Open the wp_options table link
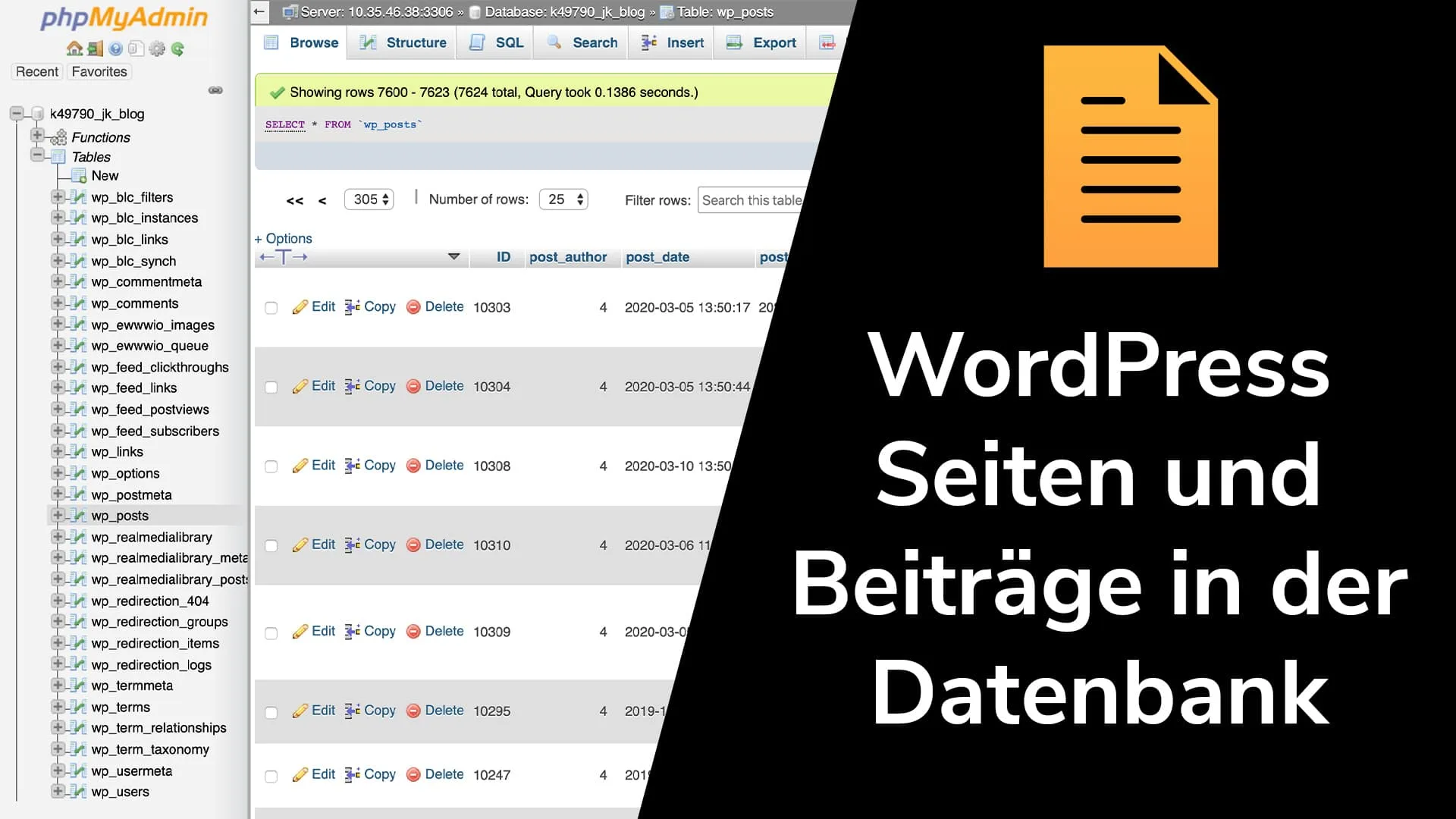 pos(125,473)
